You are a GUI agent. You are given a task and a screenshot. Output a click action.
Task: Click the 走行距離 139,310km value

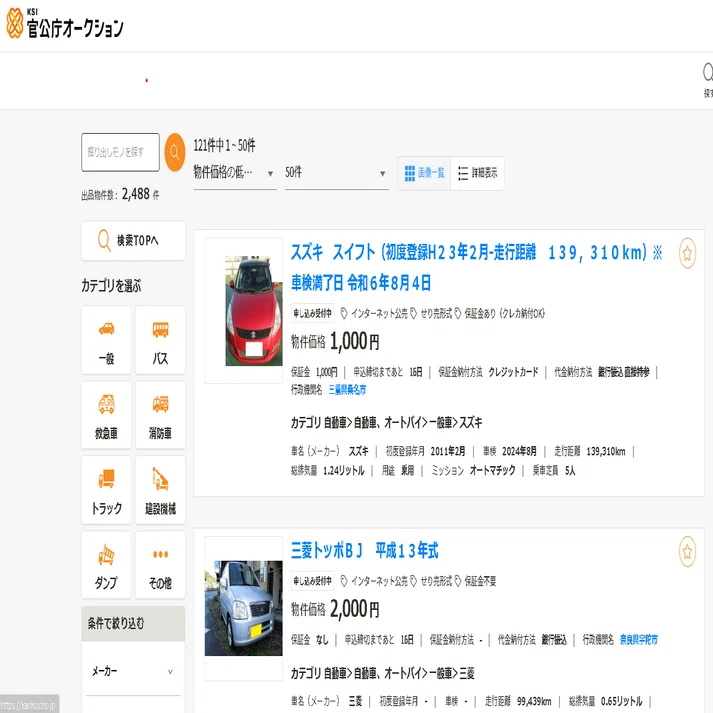pos(606,452)
